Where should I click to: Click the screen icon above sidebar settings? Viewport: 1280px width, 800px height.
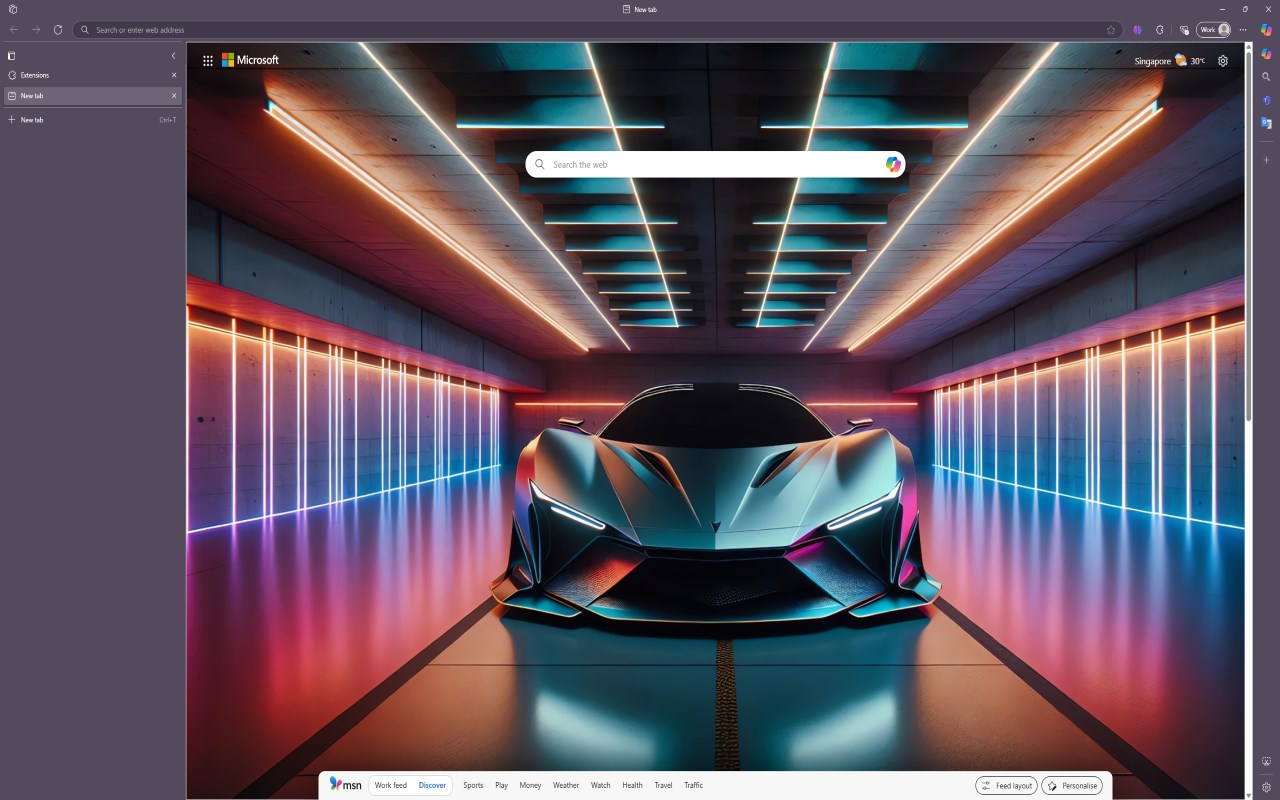(x=1266, y=762)
